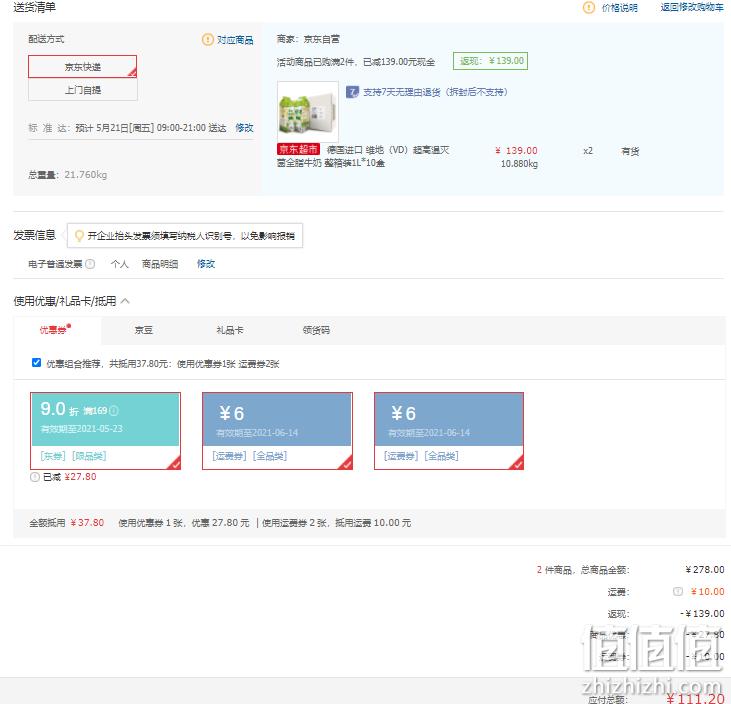This screenshot has height=704, width=731.
Task: Click the info icon beside 运费 amount
Action: click(x=678, y=592)
